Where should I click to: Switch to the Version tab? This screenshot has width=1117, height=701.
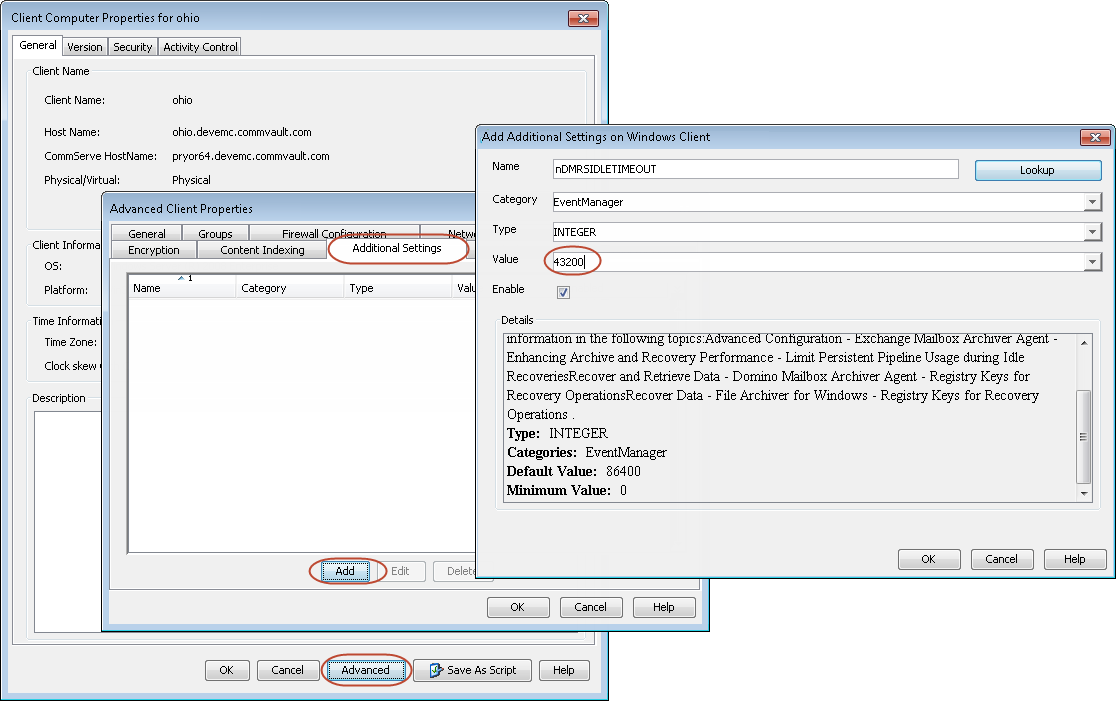click(85, 47)
